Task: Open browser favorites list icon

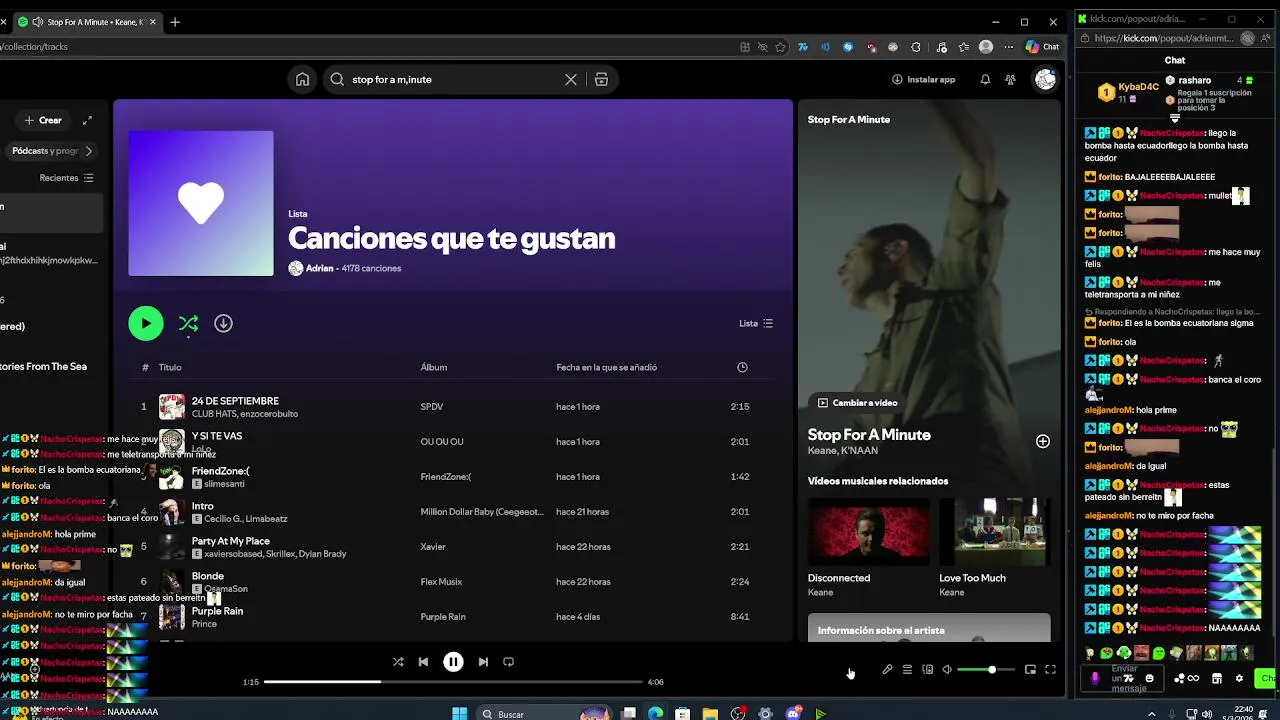Action: (964, 47)
